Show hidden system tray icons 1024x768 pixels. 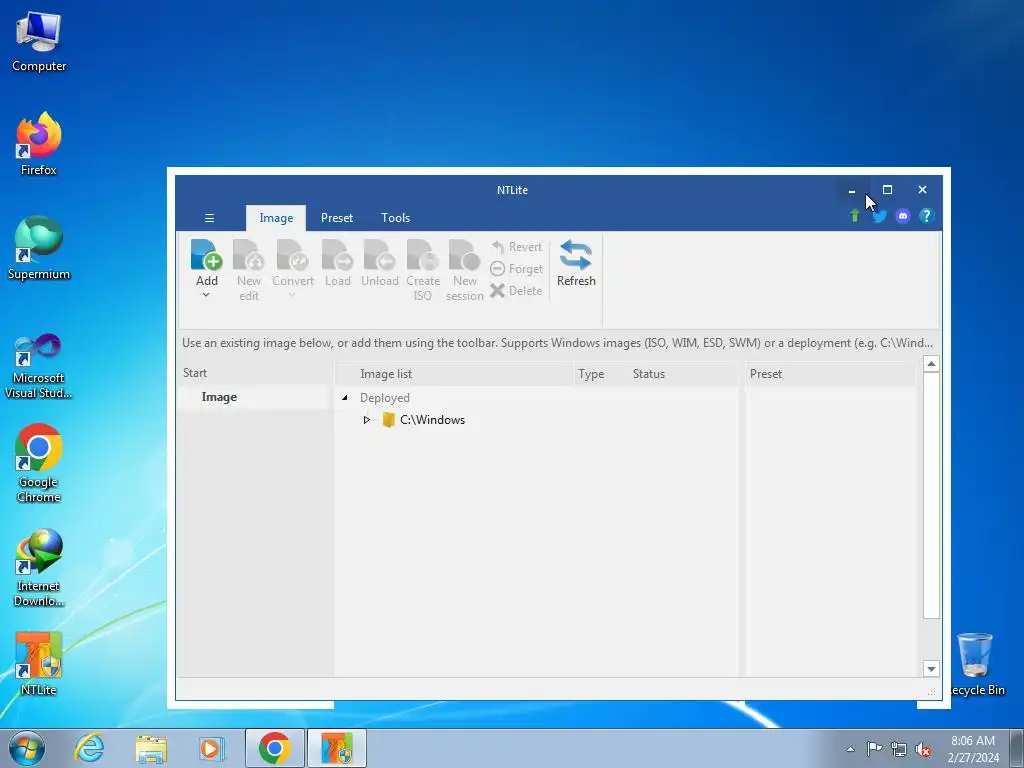click(850, 749)
